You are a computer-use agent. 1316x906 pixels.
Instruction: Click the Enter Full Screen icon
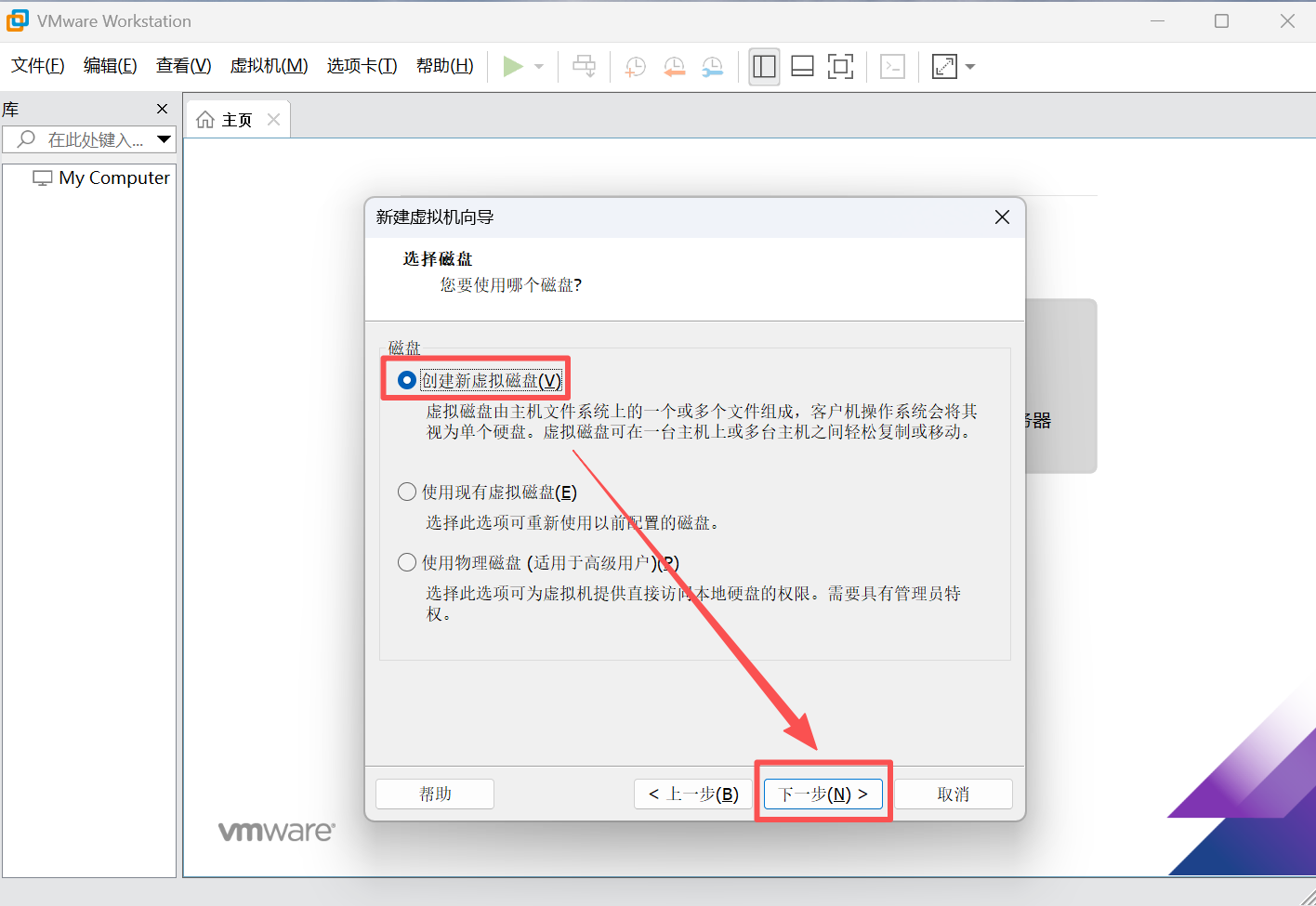(841, 66)
